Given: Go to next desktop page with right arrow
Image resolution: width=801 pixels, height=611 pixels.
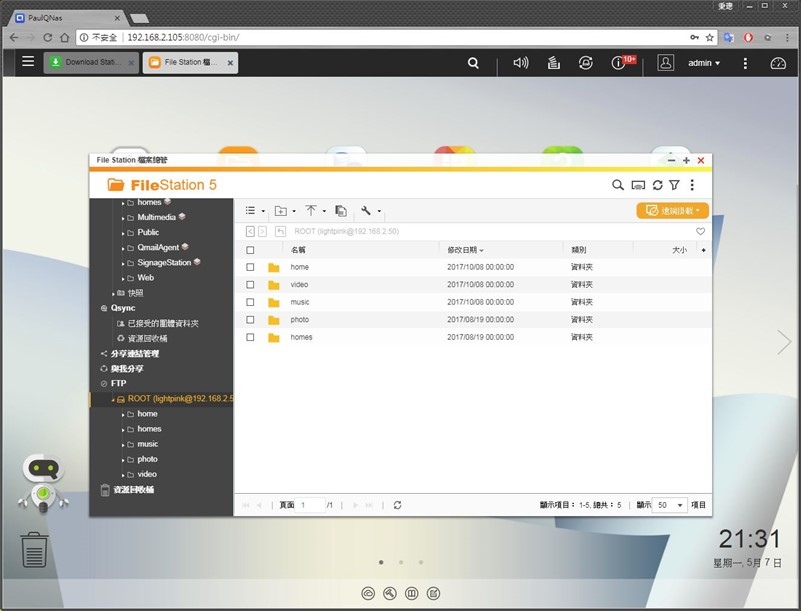Looking at the screenshot, I should [x=784, y=342].
